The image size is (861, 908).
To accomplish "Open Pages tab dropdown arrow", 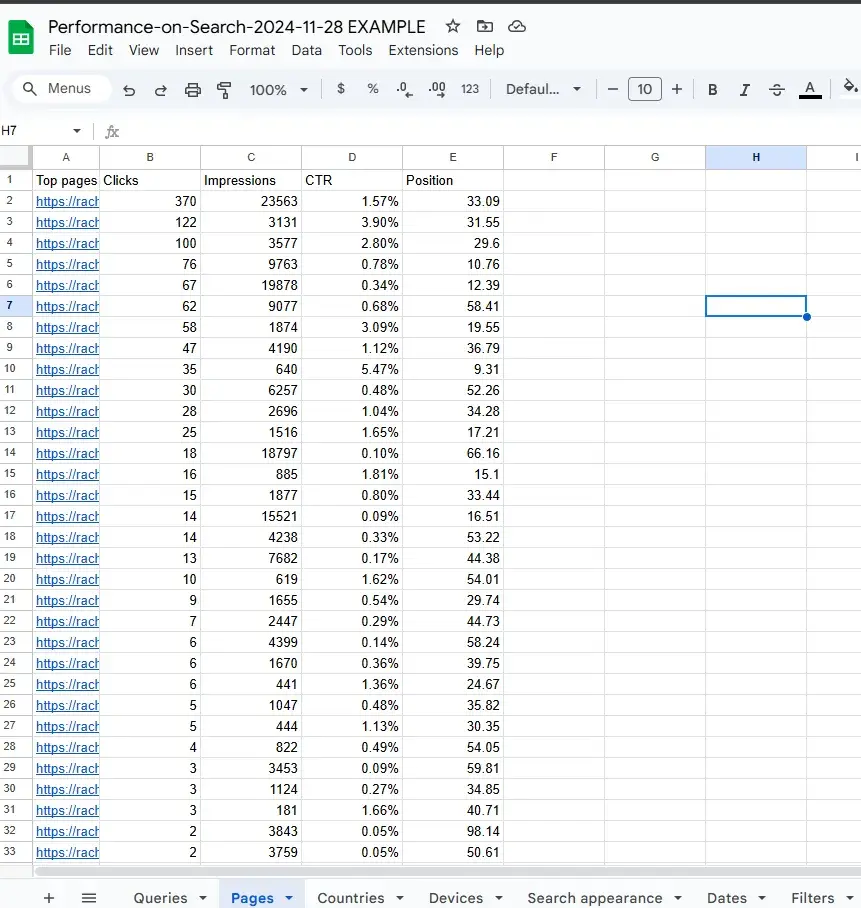I will tap(289, 898).
